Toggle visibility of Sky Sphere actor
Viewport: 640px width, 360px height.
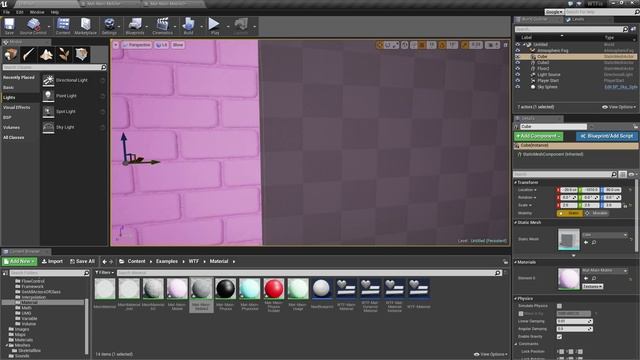518,87
